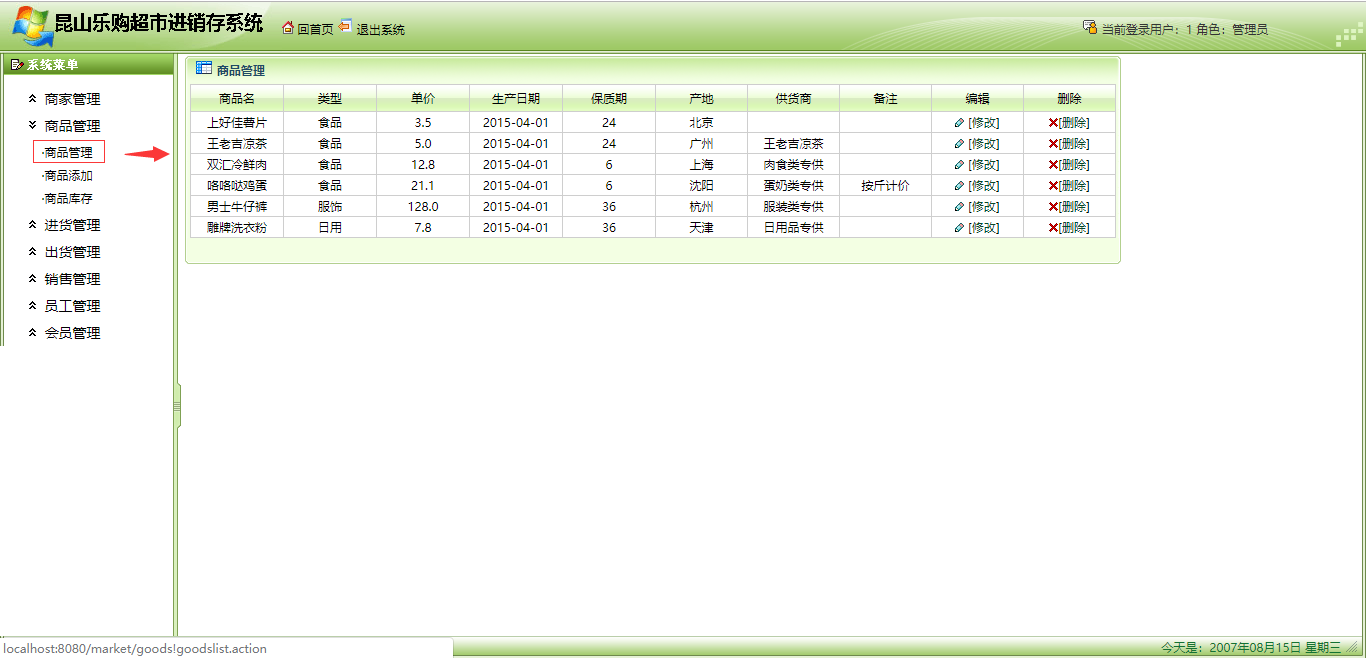
Task: Click the exit icon beside 退出系统
Action: (x=346, y=26)
